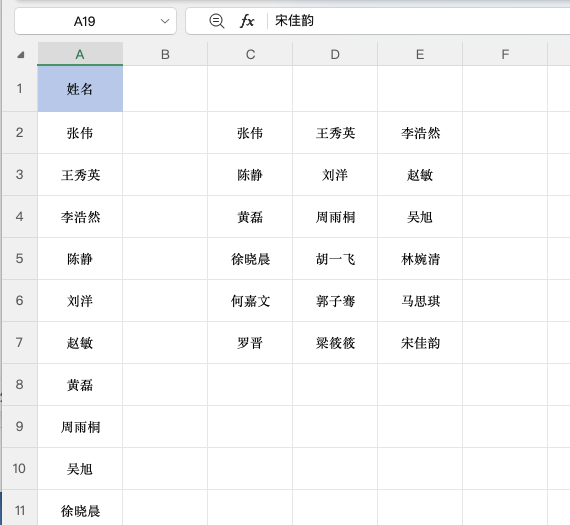The image size is (570, 525).
Task: Click cell E4 containing 吴旭
Action: pyautogui.click(x=420, y=217)
